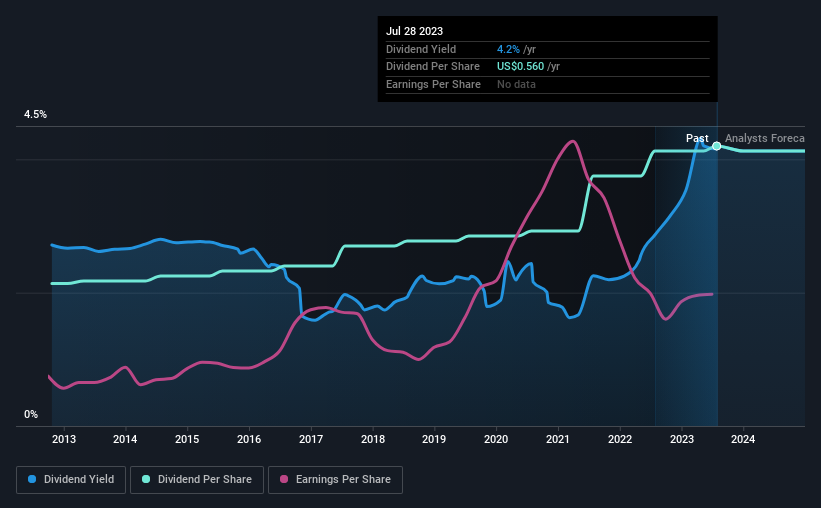This screenshot has height=508, width=821.
Task: Click the 4.2% dividend yield value in tooltip
Action: click(508, 49)
